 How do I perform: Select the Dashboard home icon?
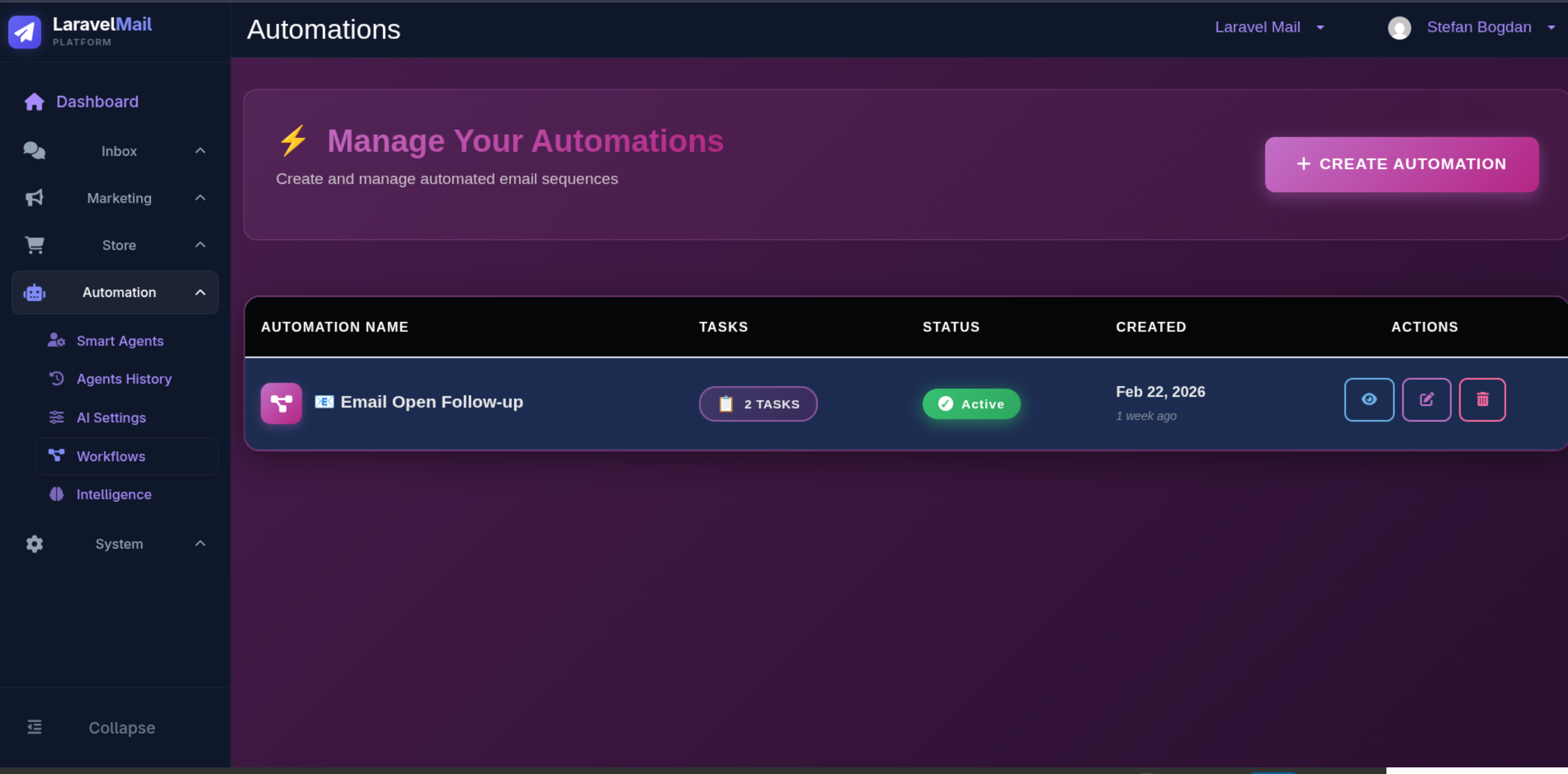click(x=34, y=101)
